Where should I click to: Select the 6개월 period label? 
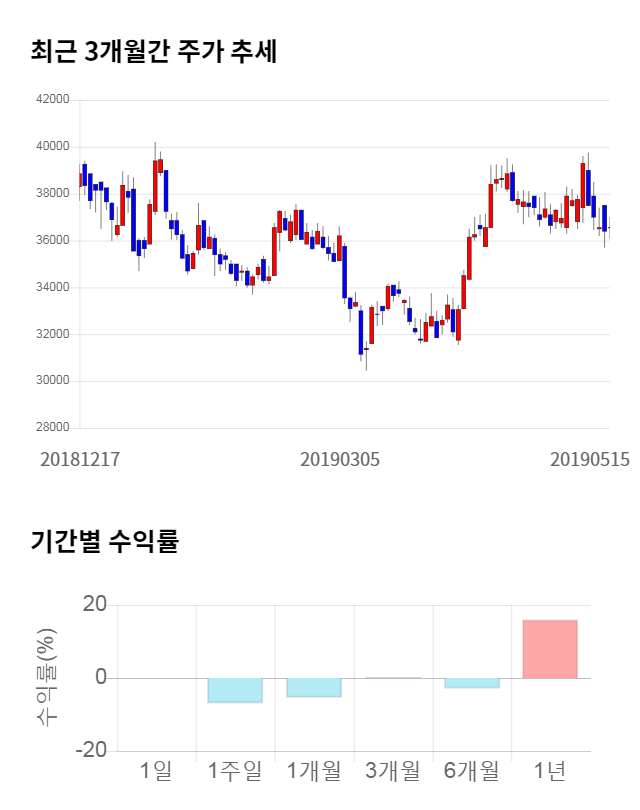point(472,771)
